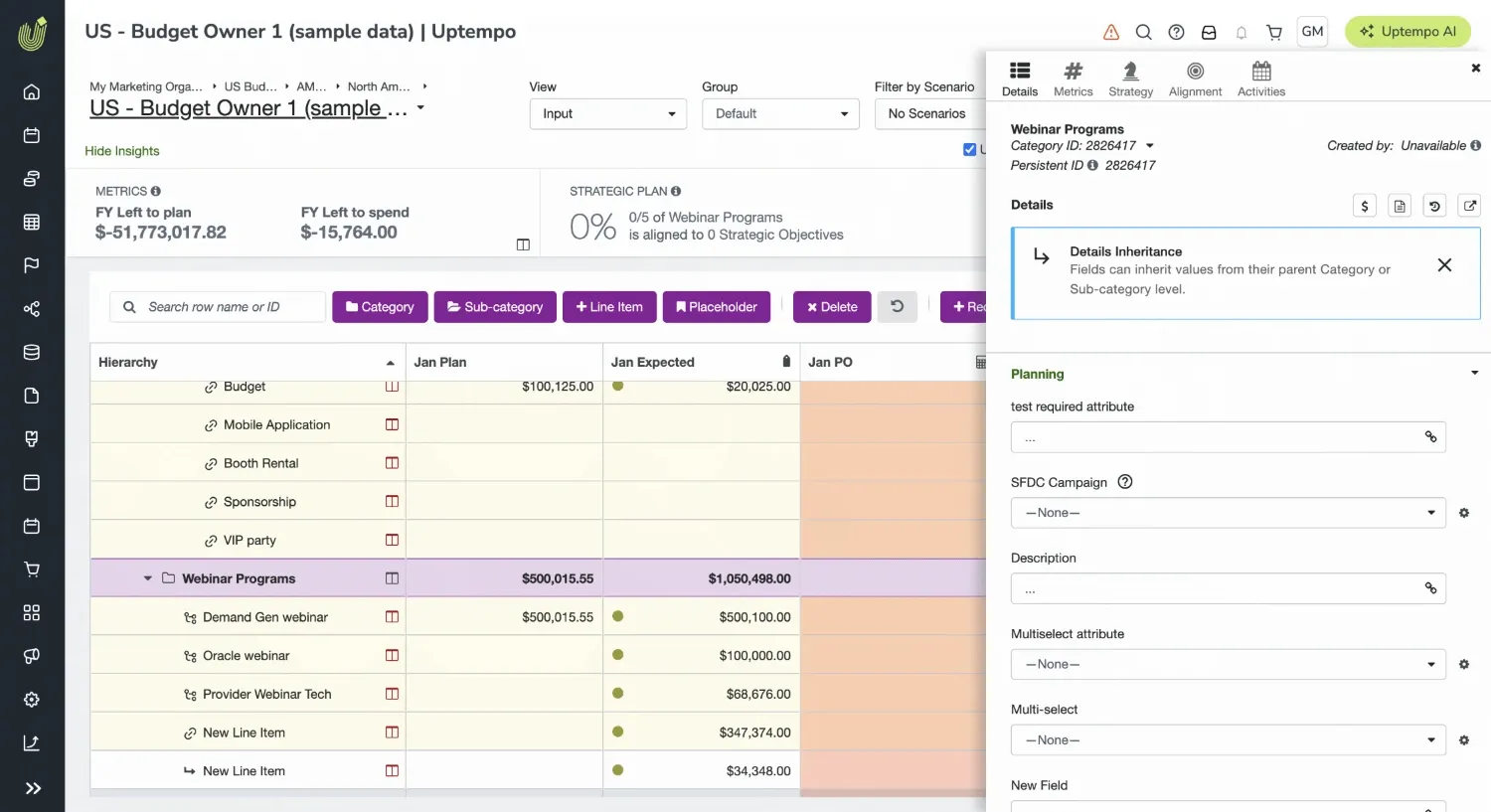Click the history icon in Details header
1491x812 pixels.
pyautogui.click(x=1434, y=206)
